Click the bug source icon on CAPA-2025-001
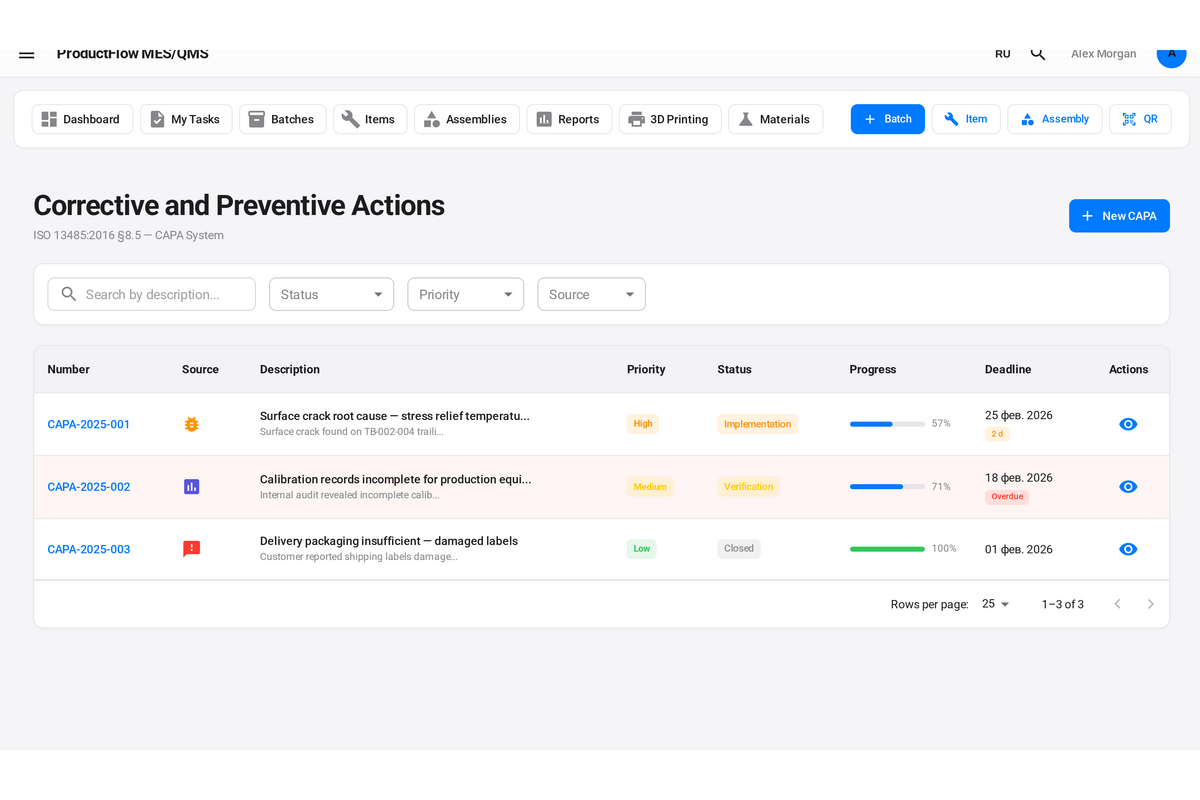This screenshot has height=800, width=1200. (x=191, y=424)
